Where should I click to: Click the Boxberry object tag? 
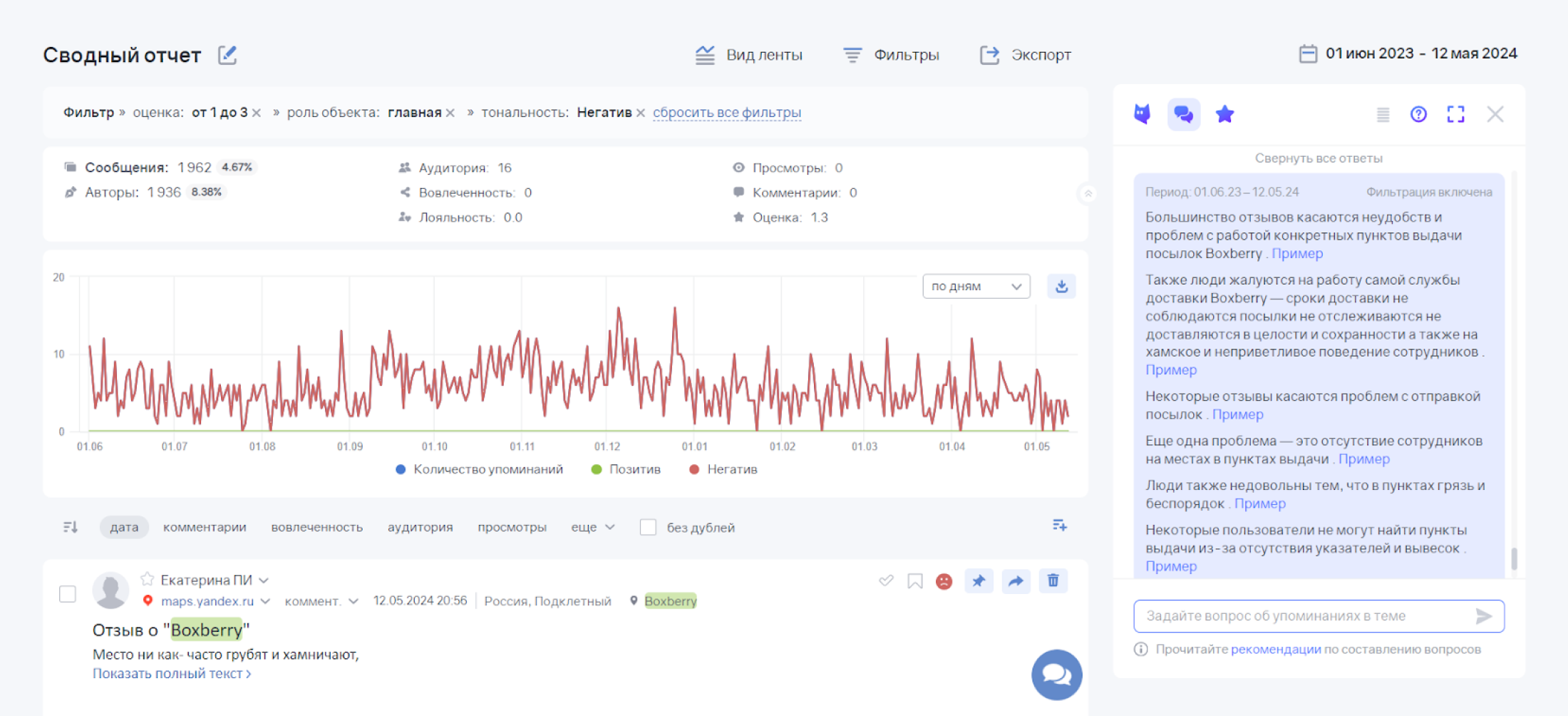pyautogui.click(x=670, y=601)
